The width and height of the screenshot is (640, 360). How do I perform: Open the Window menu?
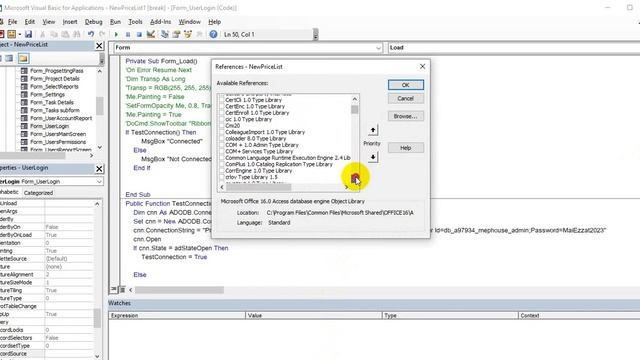click(189, 22)
